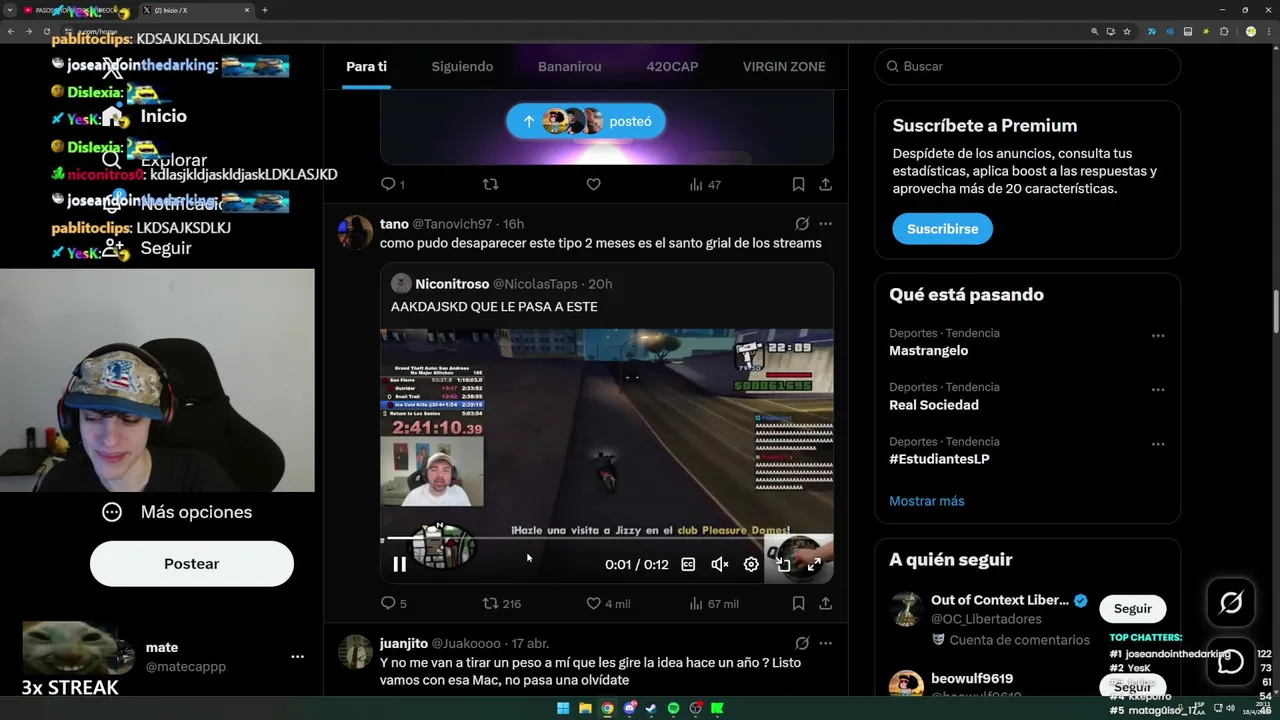Open @Tanovich97 profile handle

pyautogui.click(x=452, y=224)
